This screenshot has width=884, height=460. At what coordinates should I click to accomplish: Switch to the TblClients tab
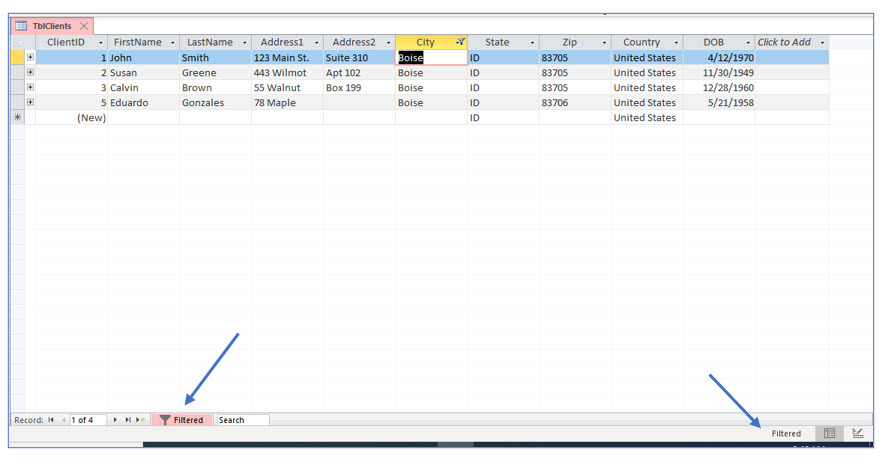tap(52, 26)
